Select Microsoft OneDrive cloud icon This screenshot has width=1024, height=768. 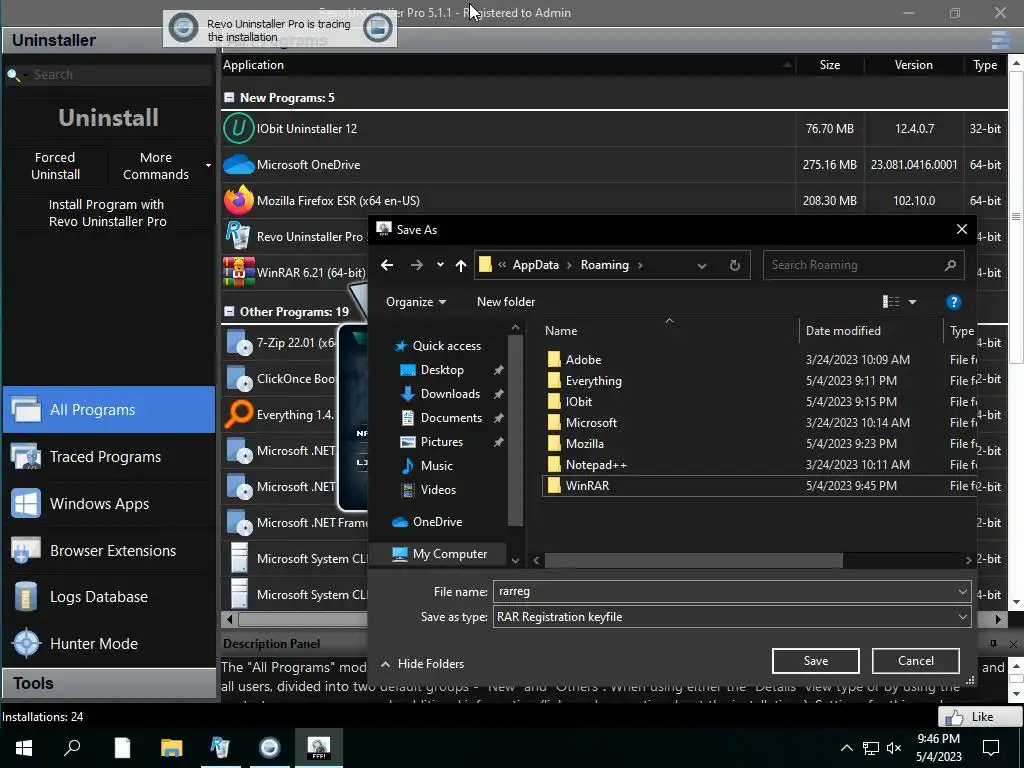[x=238, y=165]
